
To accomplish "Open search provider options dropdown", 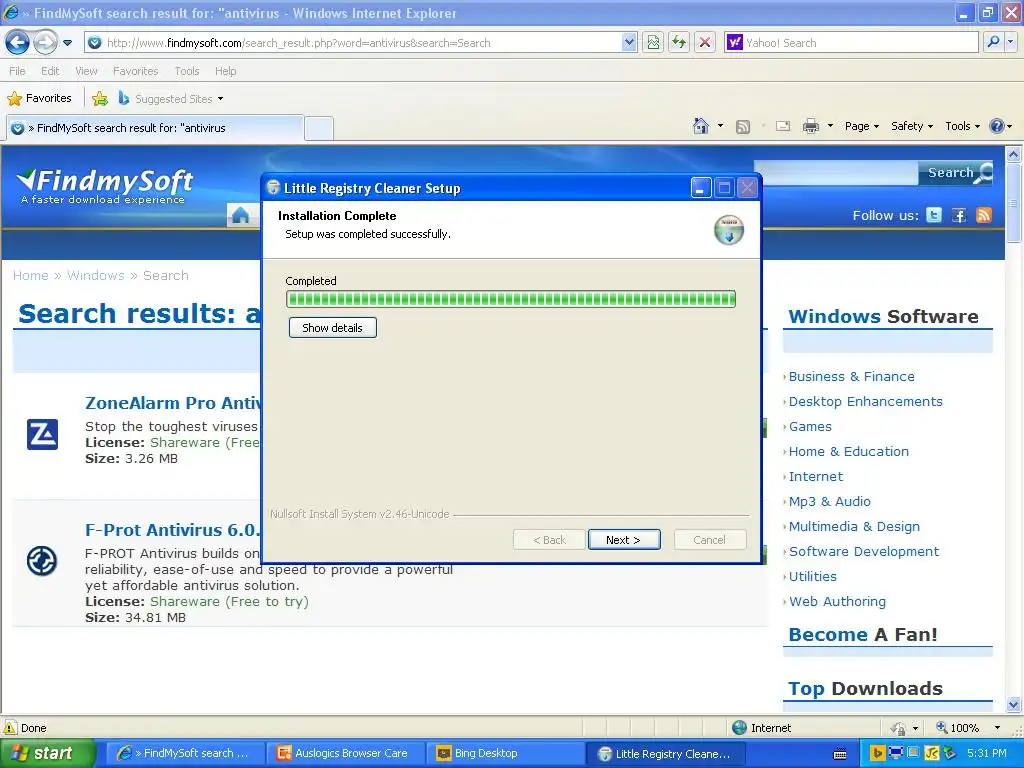I will [1010, 42].
